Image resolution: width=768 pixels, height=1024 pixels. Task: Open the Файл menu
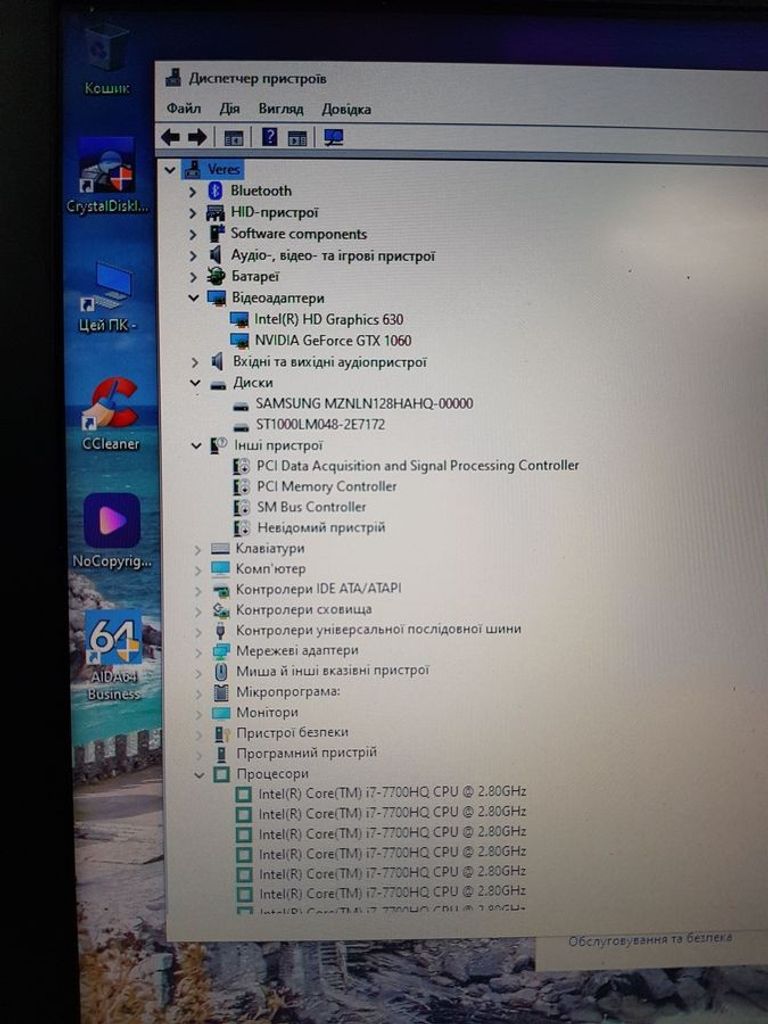[x=184, y=108]
